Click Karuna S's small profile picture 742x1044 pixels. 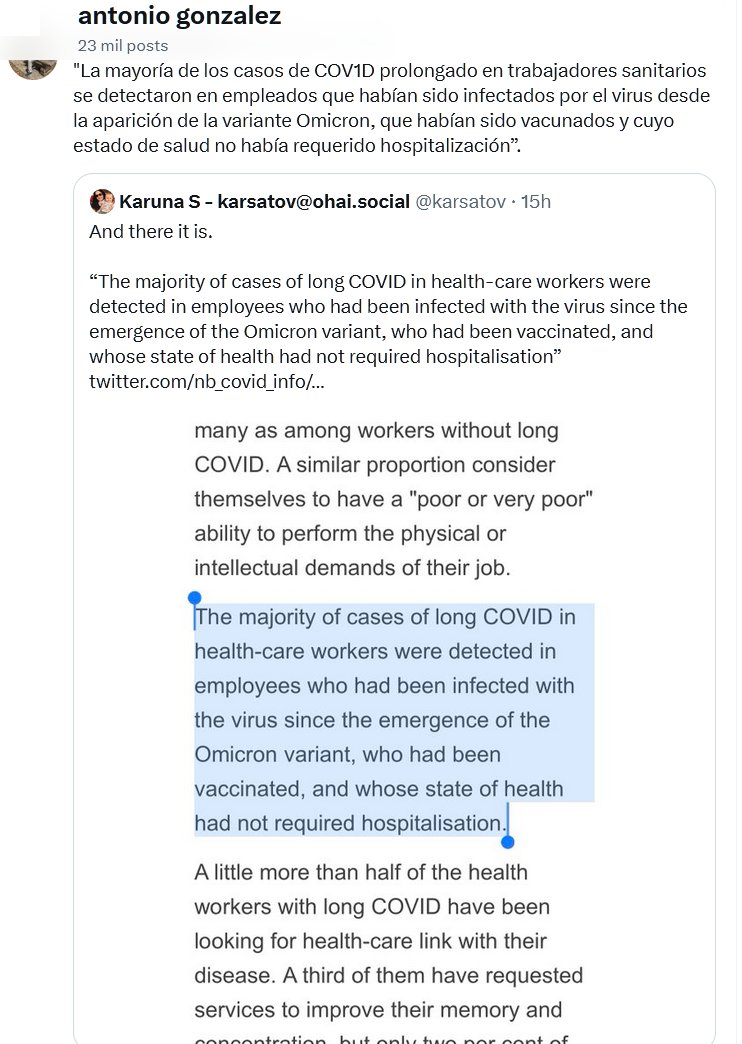[102, 201]
